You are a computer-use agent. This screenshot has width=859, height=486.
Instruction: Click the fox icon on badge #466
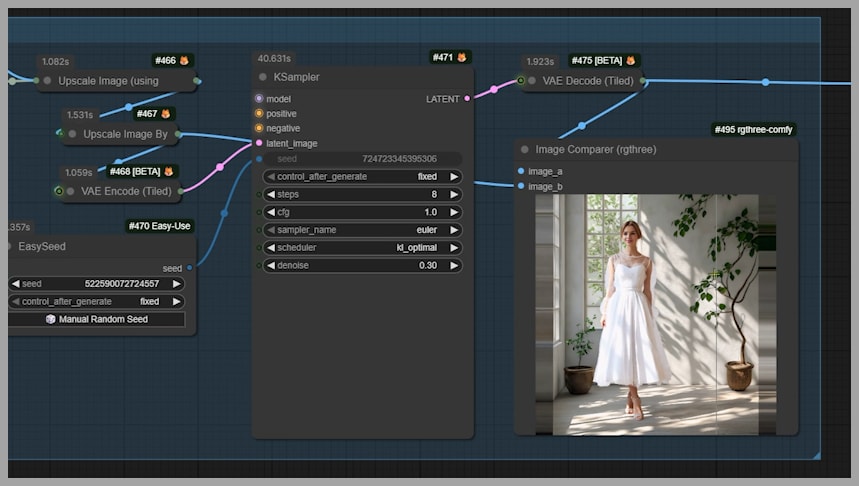[x=184, y=61]
